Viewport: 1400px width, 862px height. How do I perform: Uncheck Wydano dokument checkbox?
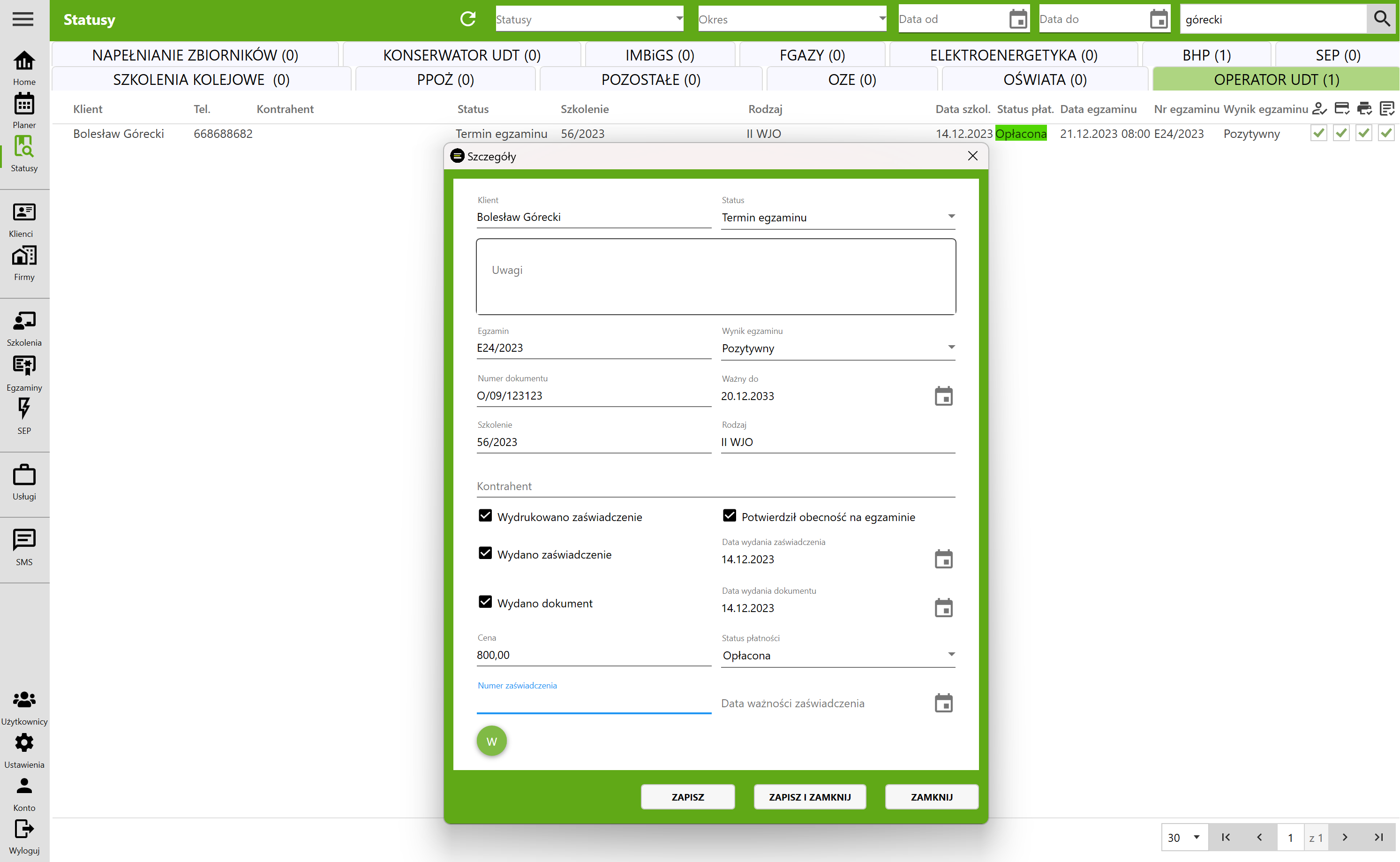click(x=485, y=602)
